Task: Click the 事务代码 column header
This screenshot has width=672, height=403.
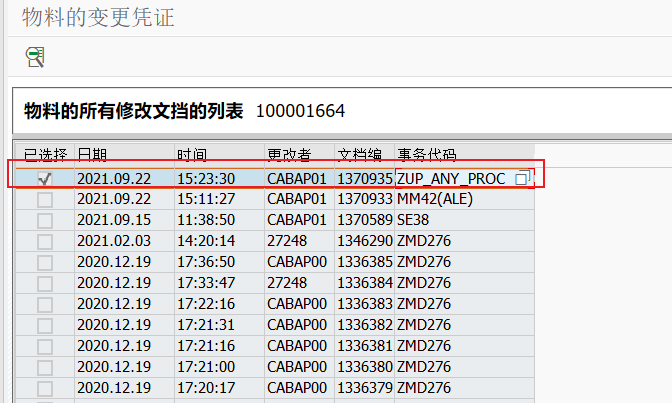Action: [x=465, y=154]
